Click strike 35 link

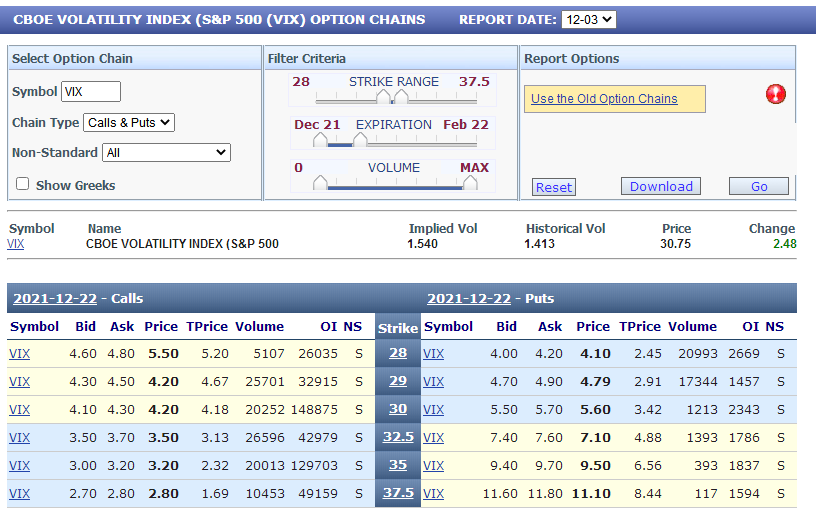pos(398,465)
